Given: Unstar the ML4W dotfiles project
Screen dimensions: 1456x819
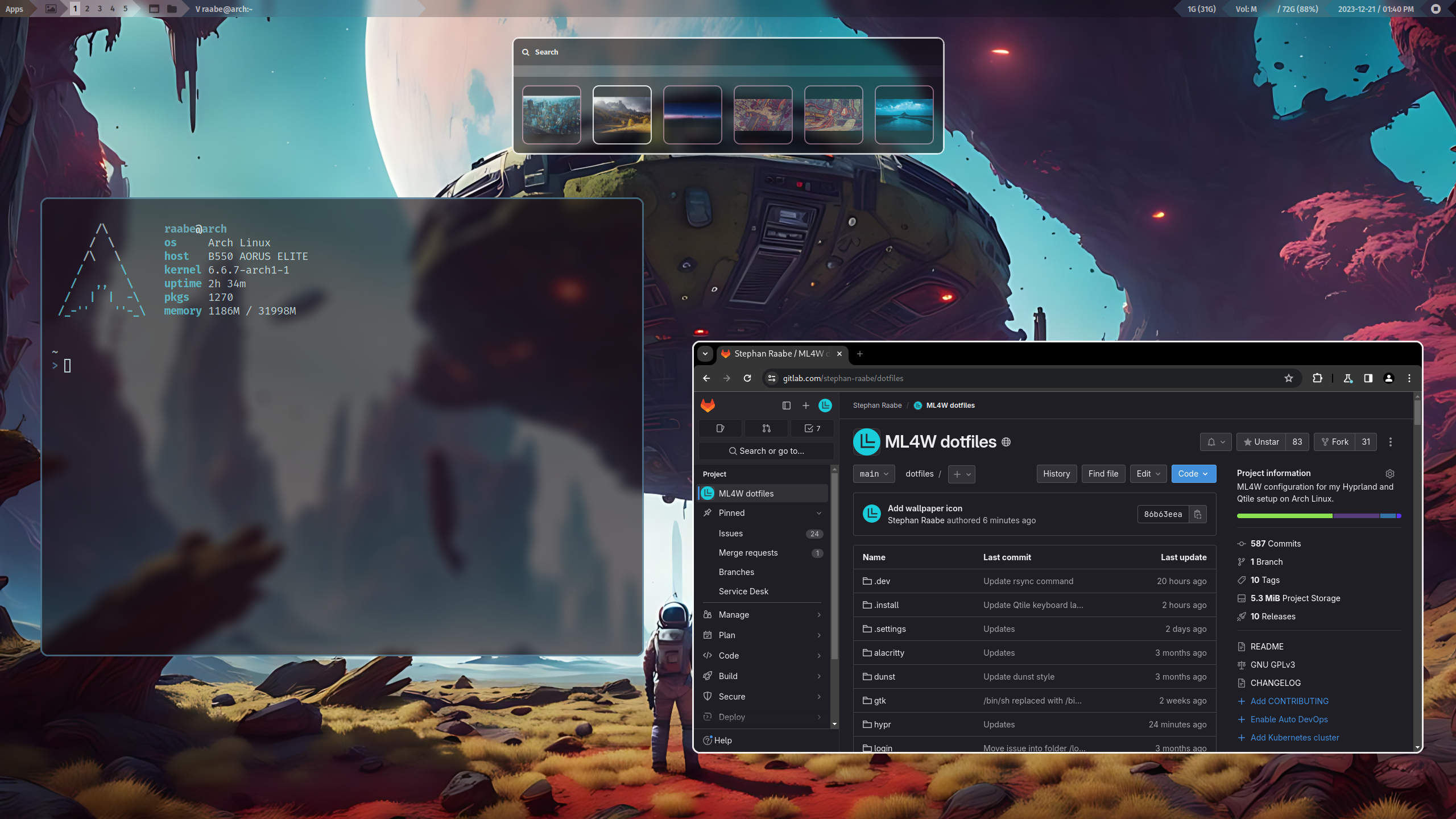Looking at the screenshot, I should click(x=1261, y=442).
